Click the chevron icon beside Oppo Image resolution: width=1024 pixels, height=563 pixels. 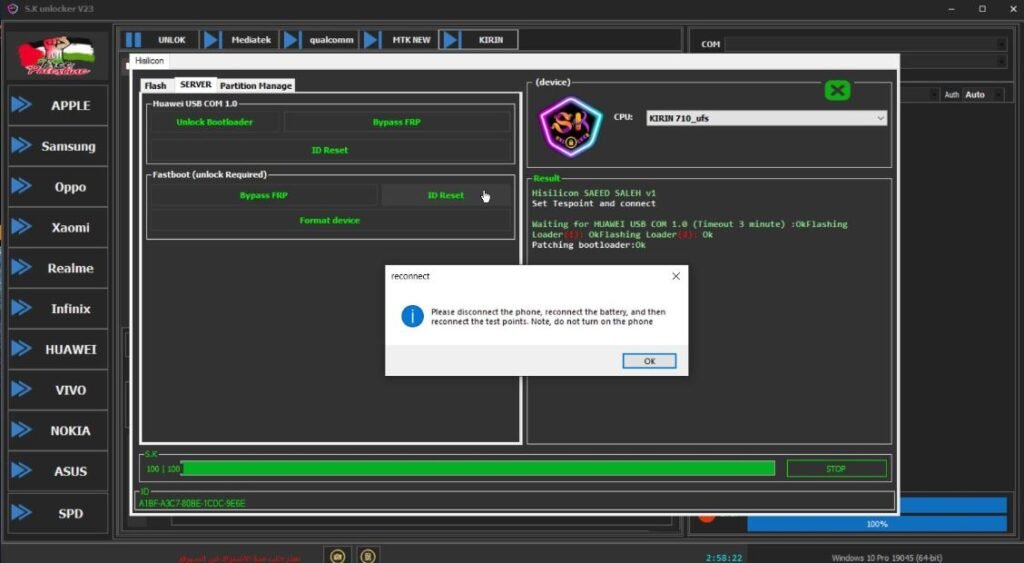coord(22,186)
